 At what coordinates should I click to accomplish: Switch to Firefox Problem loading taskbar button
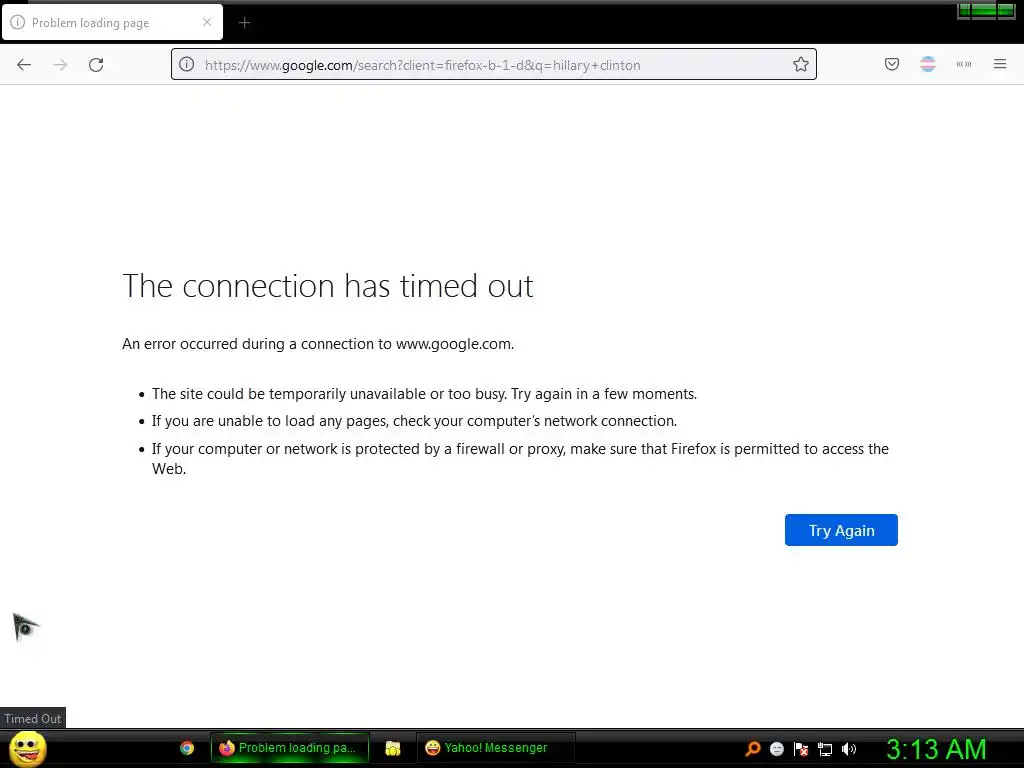290,748
